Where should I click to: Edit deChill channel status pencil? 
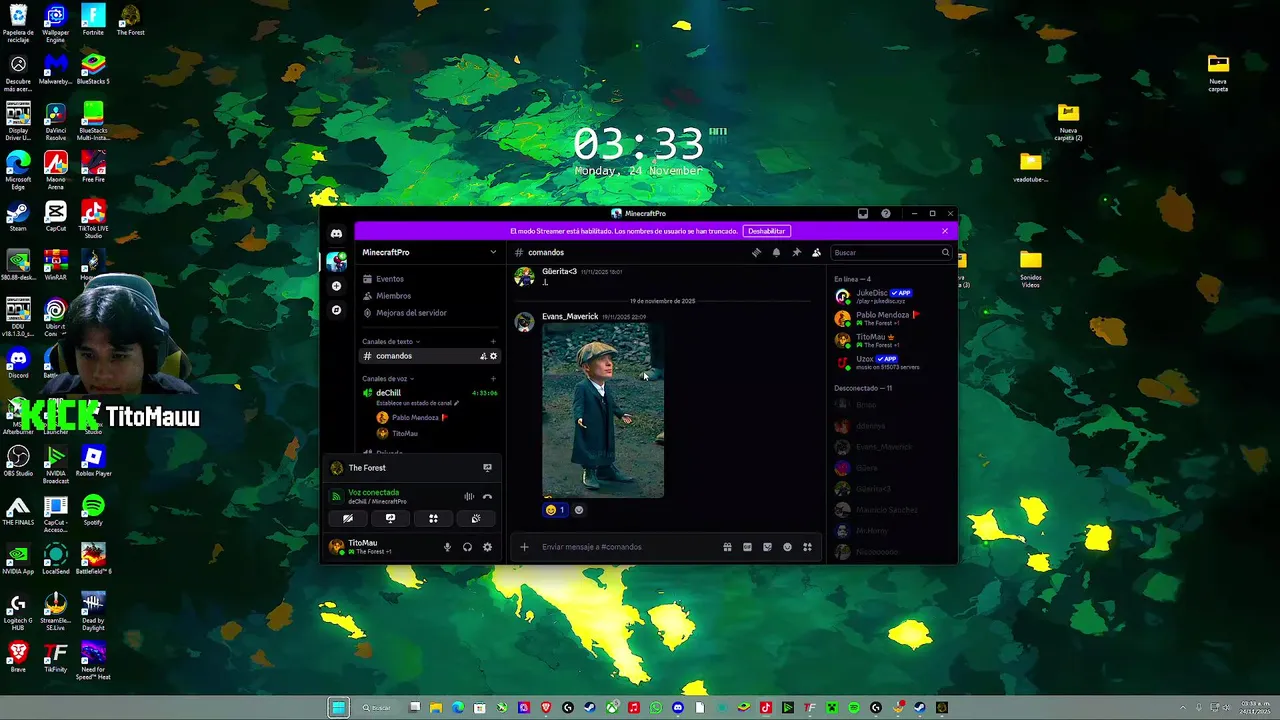pyautogui.click(x=456, y=403)
